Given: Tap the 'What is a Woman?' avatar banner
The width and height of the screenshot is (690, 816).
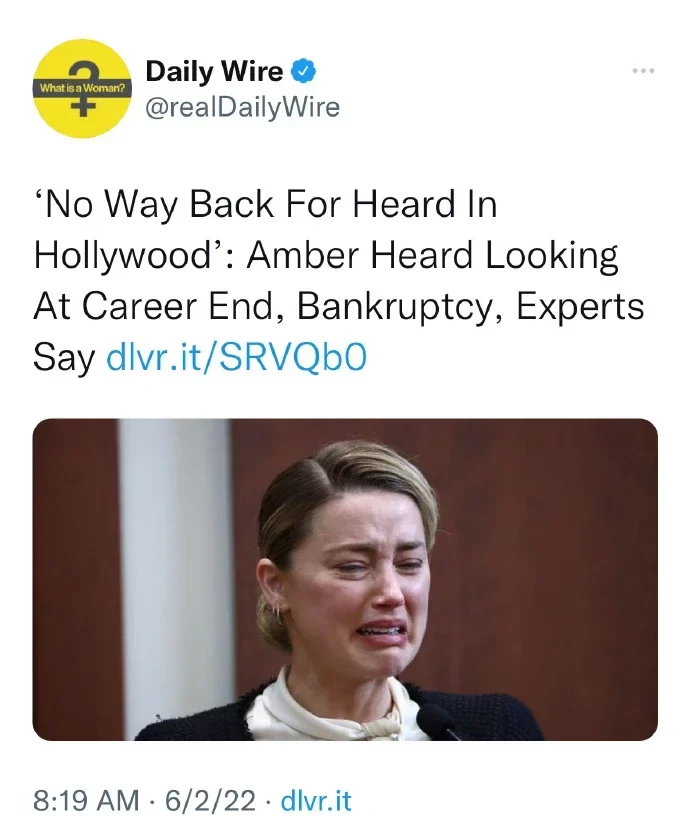Looking at the screenshot, I should (82, 88).
